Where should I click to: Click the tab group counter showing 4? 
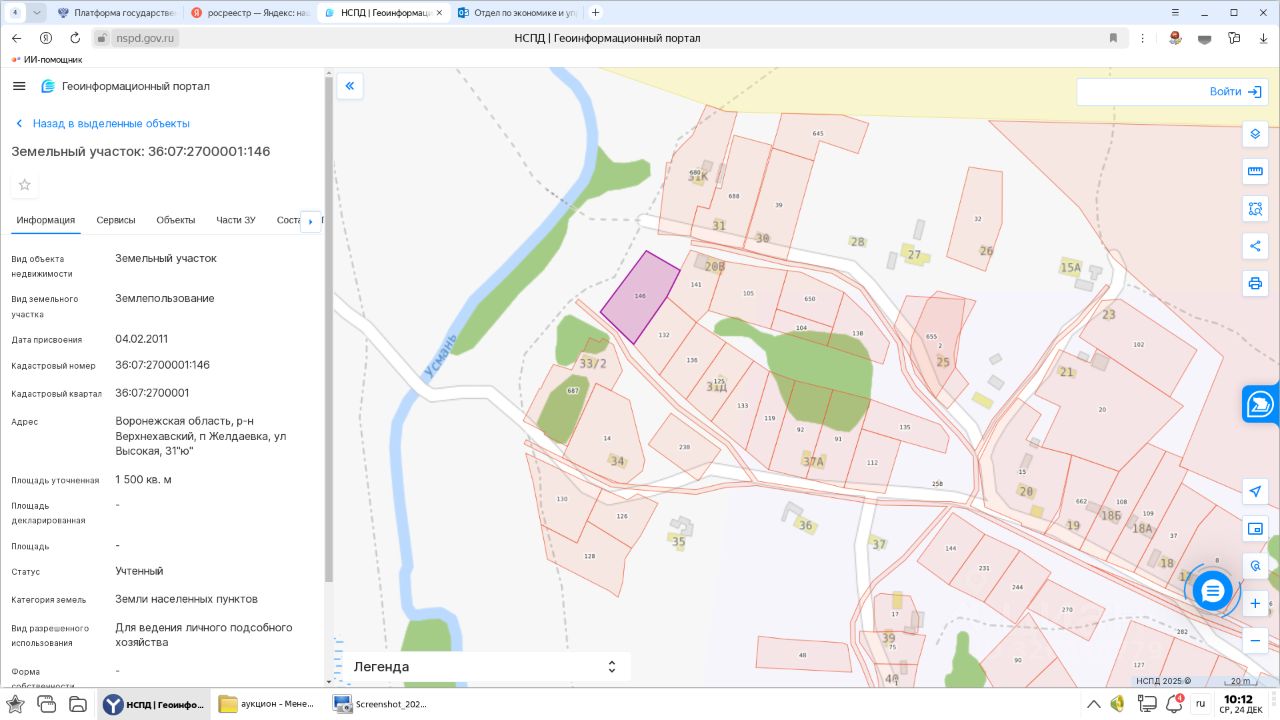(14, 12)
